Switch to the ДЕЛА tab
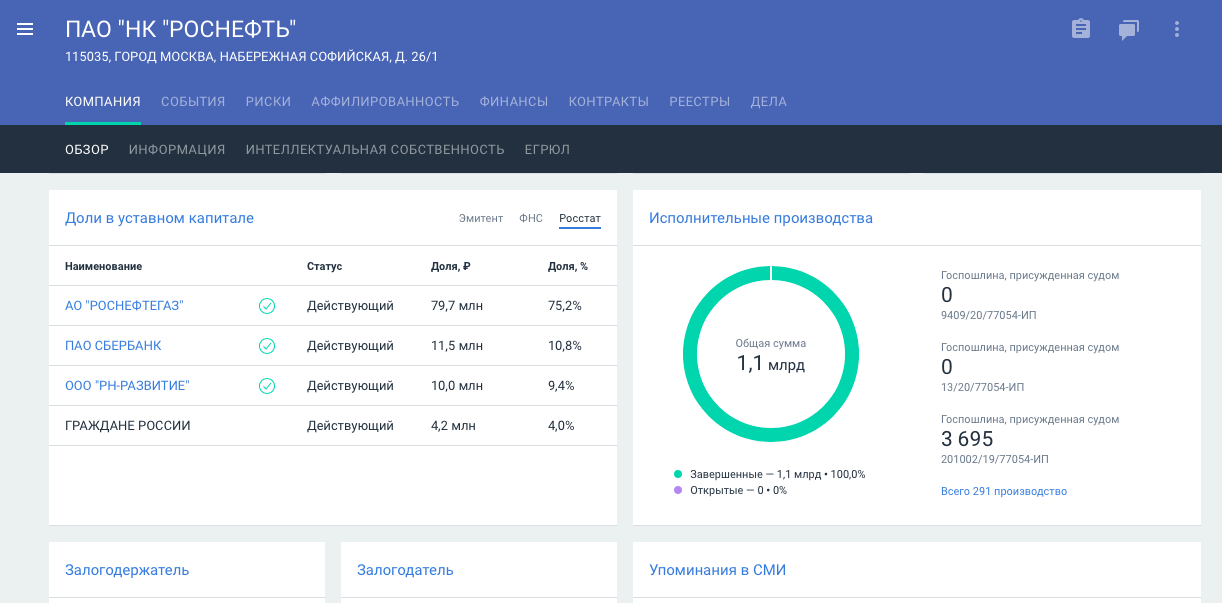Viewport: 1222px width, 603px height. [769, 101]
